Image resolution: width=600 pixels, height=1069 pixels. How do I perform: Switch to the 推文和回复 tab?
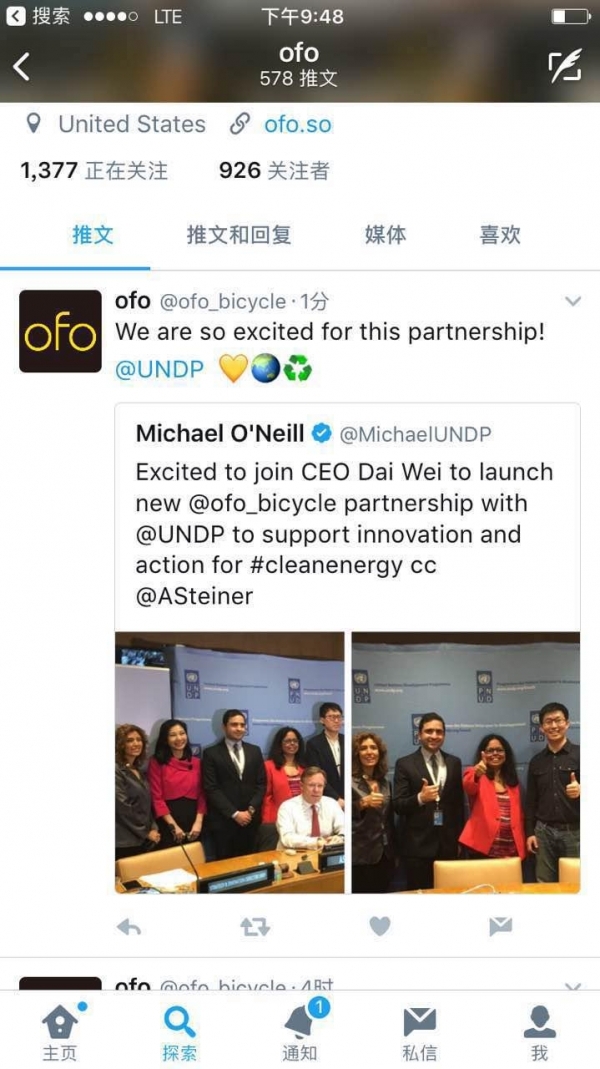tap(239, 235)
